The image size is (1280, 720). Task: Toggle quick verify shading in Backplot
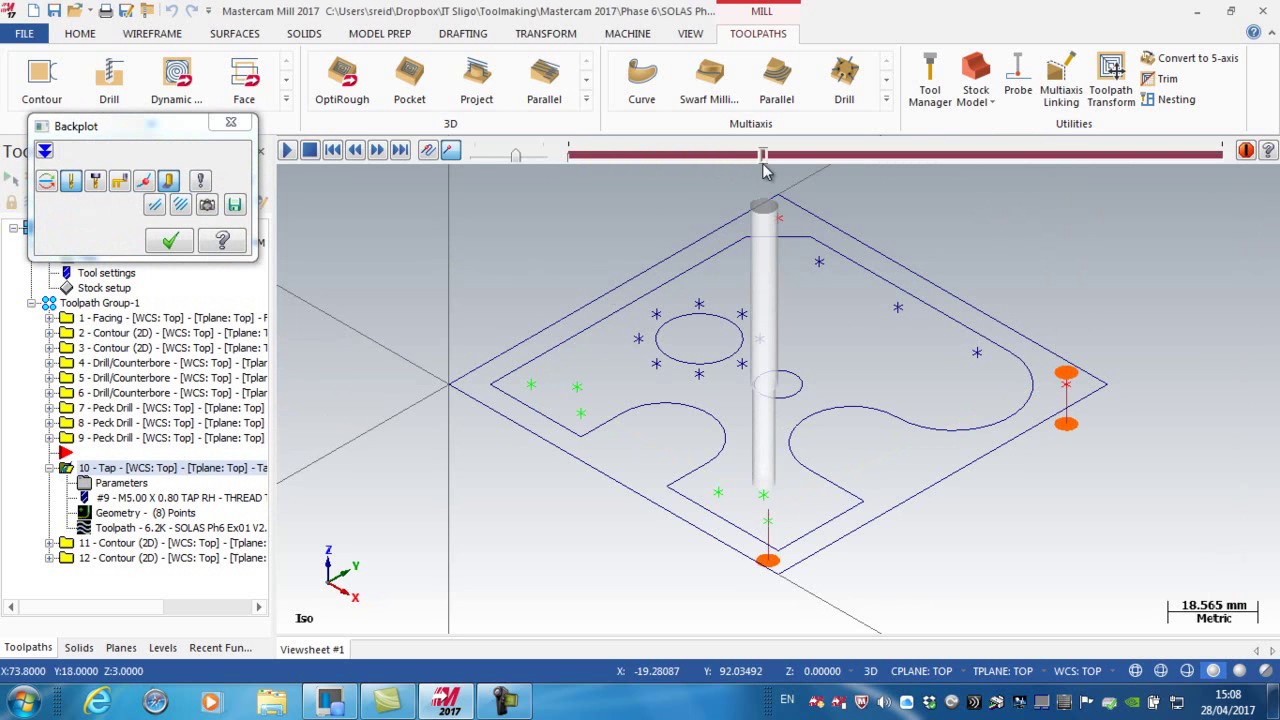168,181
